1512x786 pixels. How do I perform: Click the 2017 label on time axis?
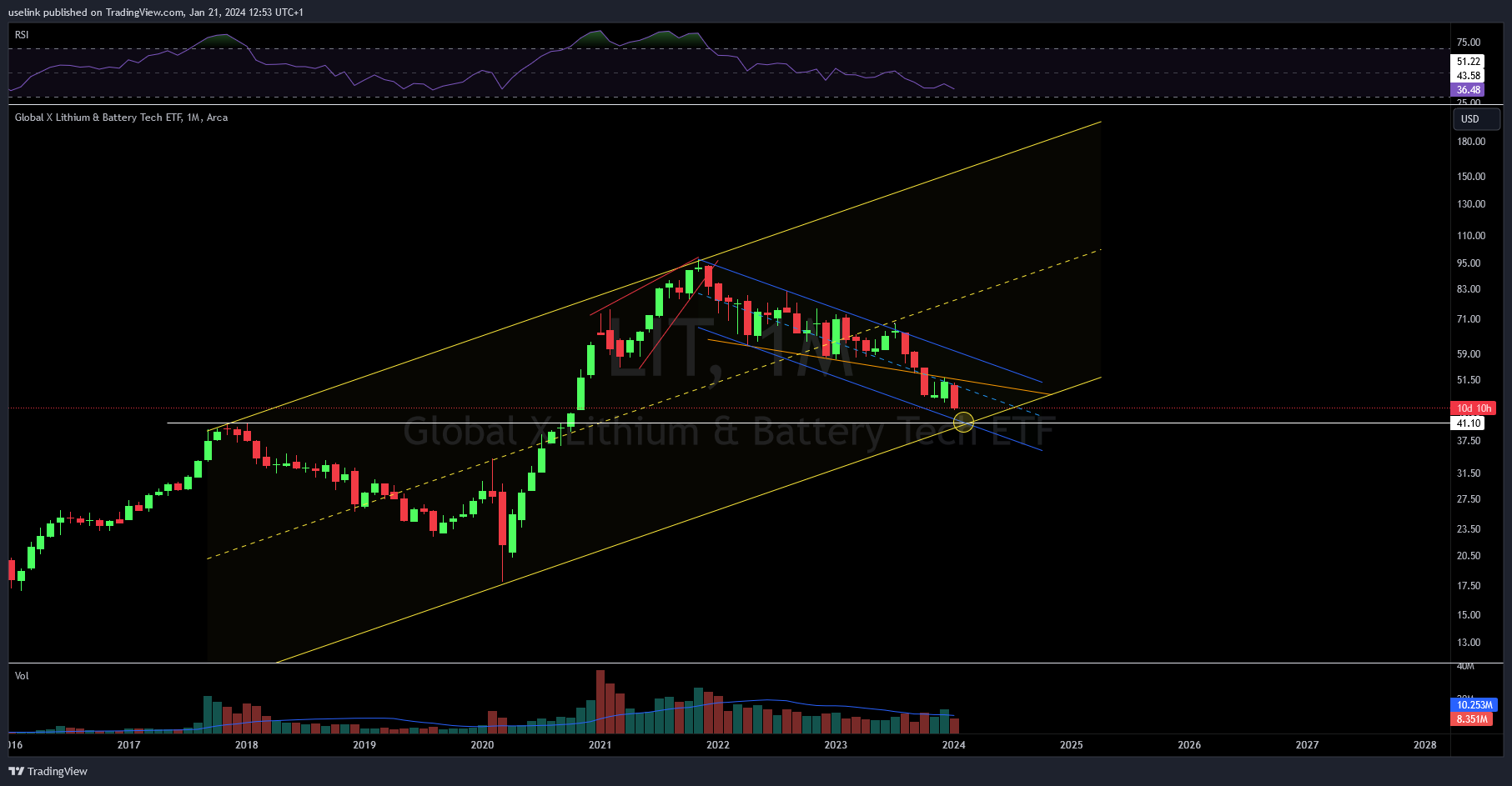point(128,745)
